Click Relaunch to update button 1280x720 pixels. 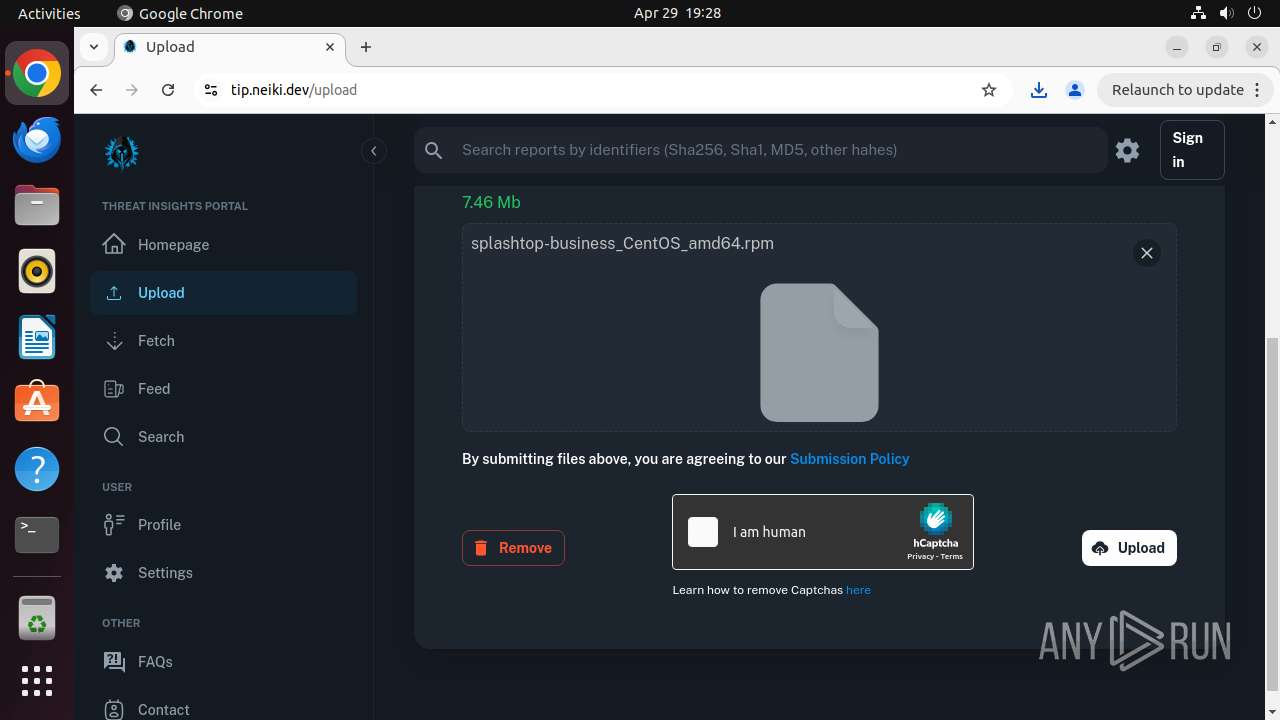click(x=1185, y=90)
